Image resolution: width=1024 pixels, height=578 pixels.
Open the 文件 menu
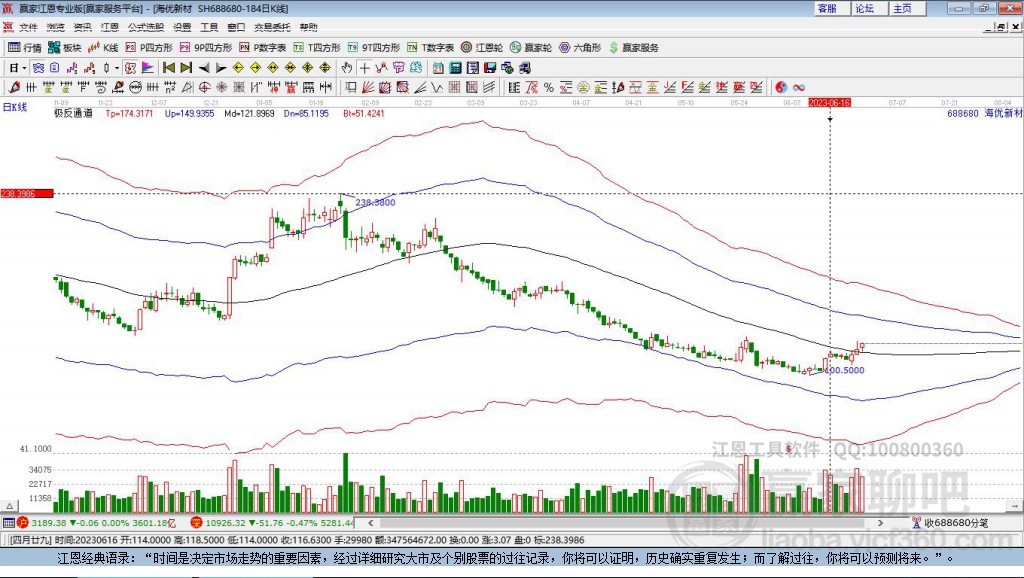[28, 27]
